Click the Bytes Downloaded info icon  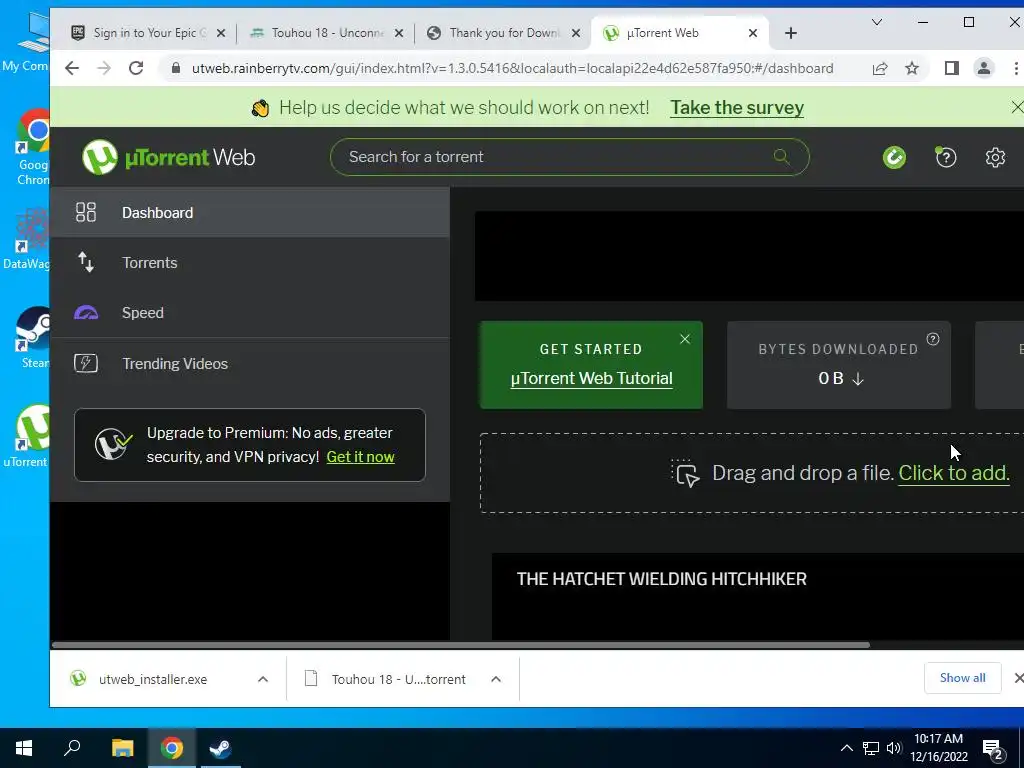tap(933, 338)
